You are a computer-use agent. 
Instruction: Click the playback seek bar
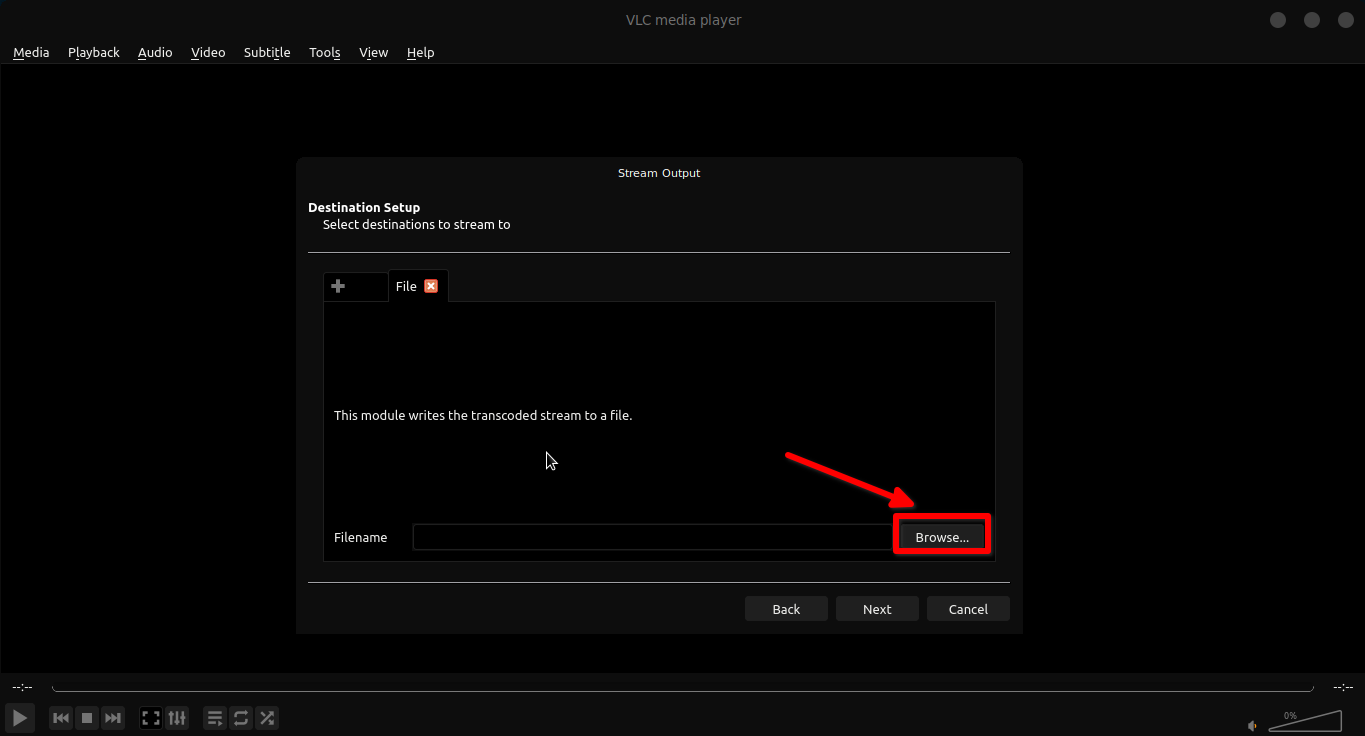point(682,688)
